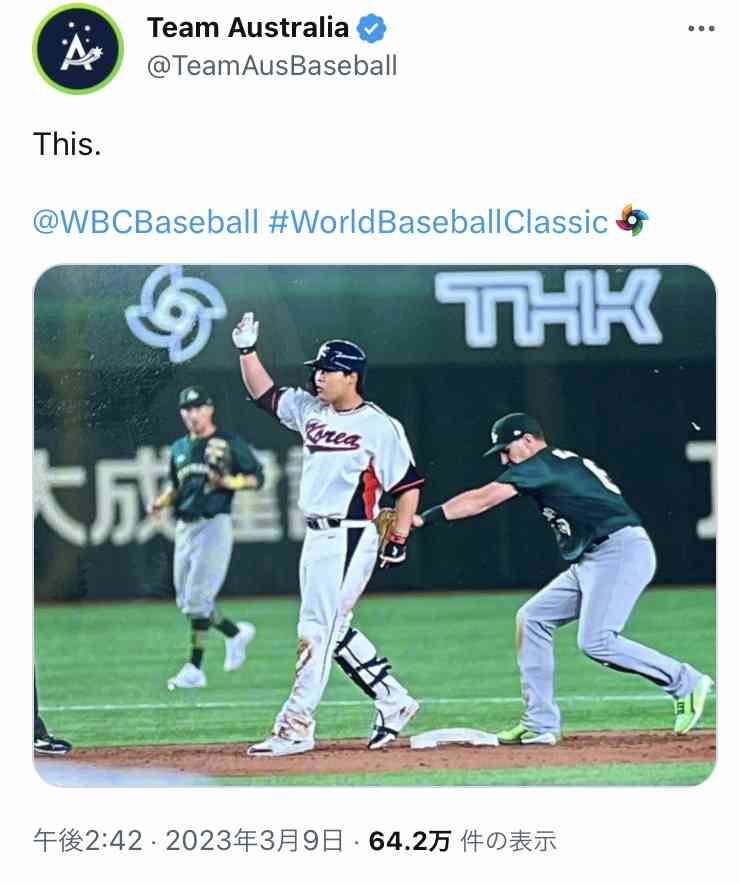This screenshot has width=739, height=885.
Task: Open the three-dot more options menu
Action: 702,28
